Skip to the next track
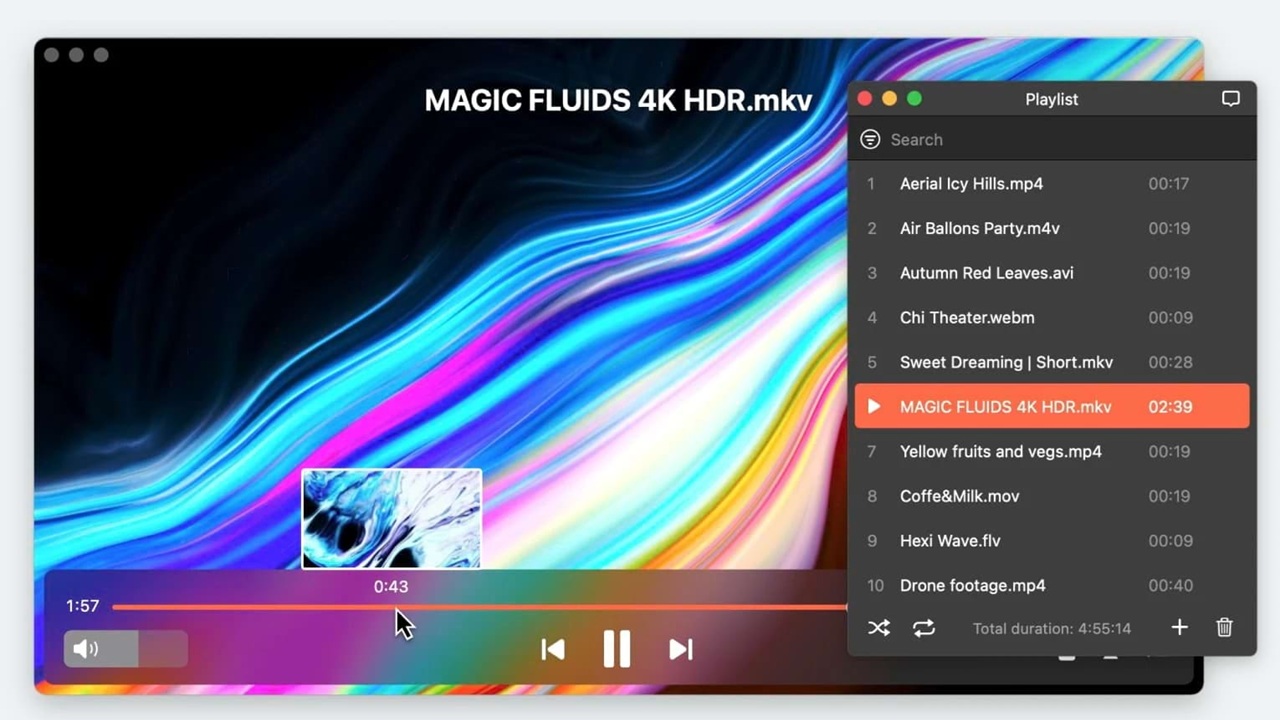1280x720 pixels. (x=681, y=650)
